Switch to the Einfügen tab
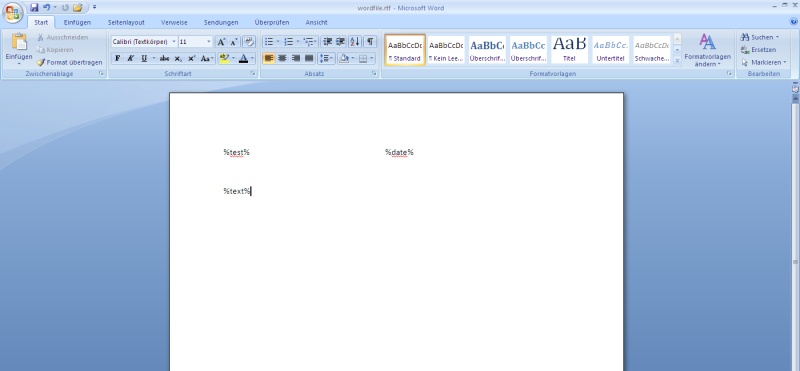Image resolution: width=800 pixels, height=371 pixels. (77, 22)
